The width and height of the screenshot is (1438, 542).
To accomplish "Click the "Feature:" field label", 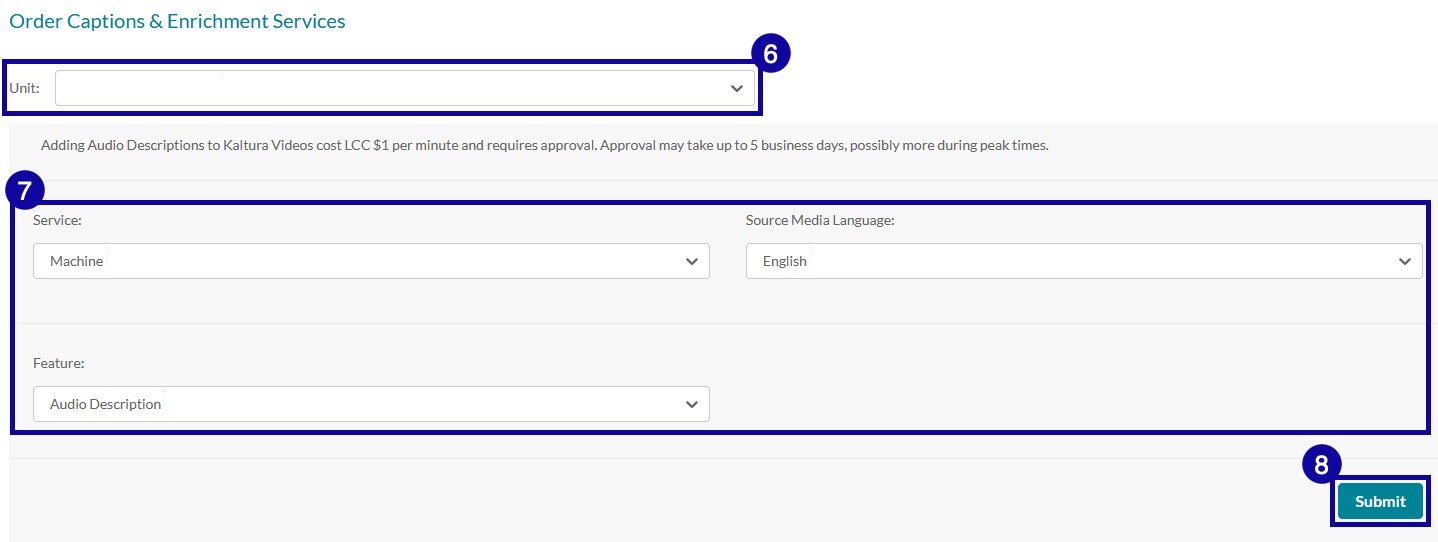I will 58,363.
